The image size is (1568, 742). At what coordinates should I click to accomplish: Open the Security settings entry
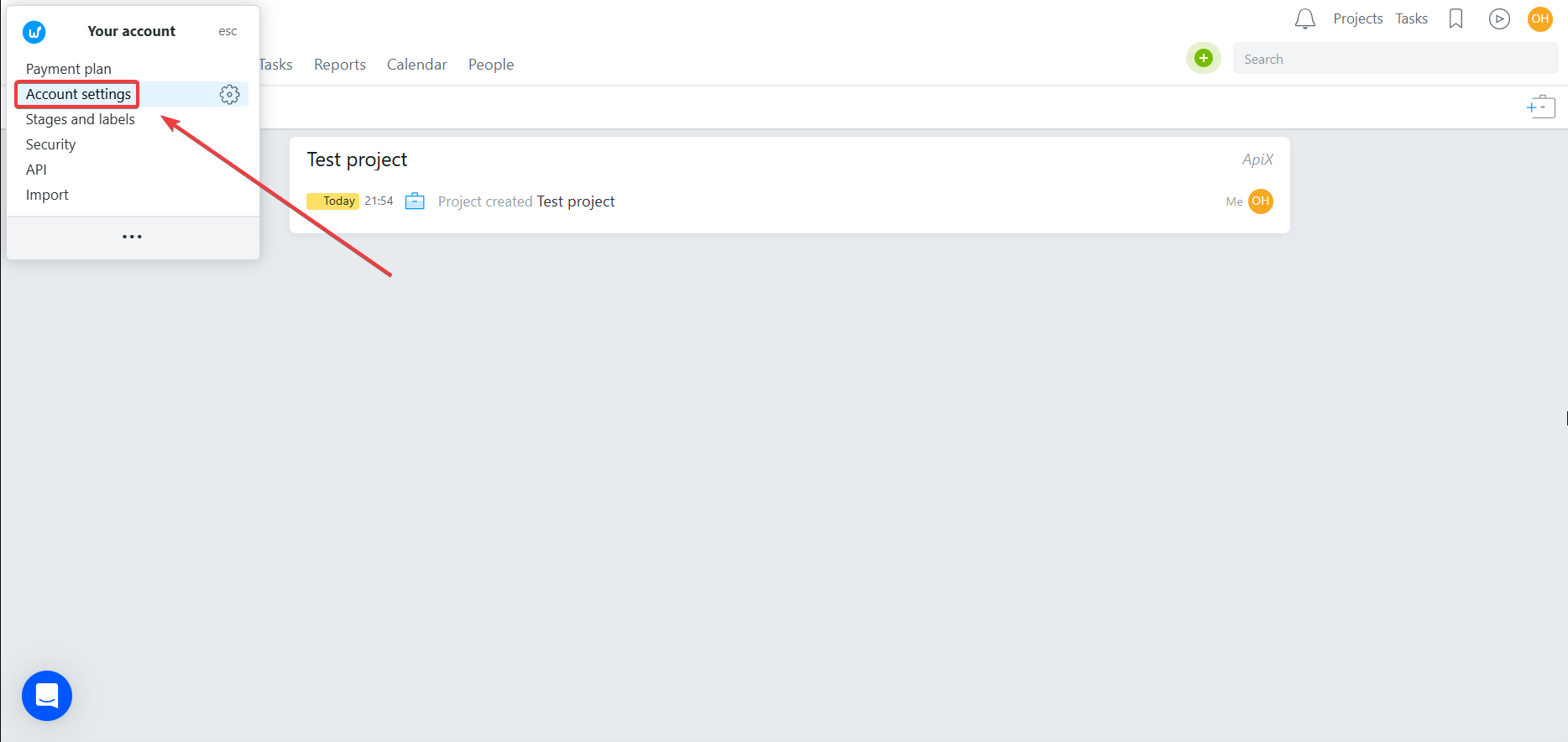(51, 144)
